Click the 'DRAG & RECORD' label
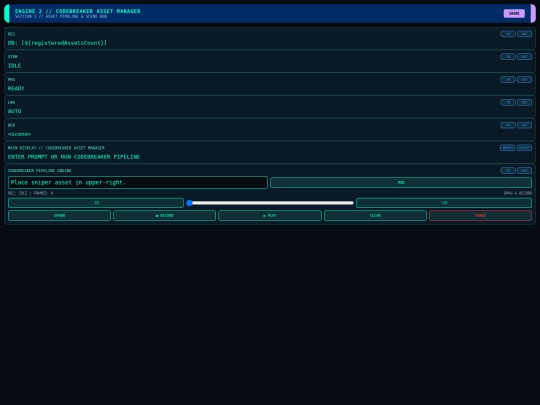The width and height of the screenshot is (540, 405). 518,193
